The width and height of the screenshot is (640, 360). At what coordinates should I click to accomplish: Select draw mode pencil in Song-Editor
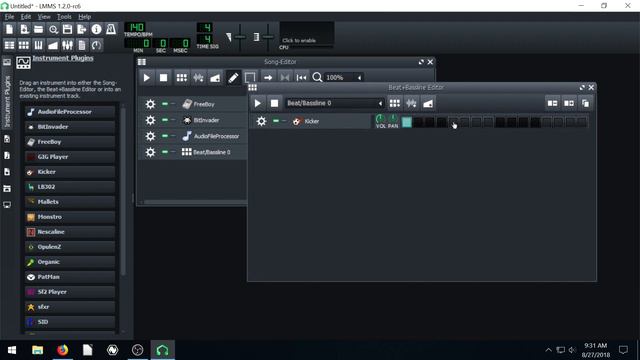(233, 78)
